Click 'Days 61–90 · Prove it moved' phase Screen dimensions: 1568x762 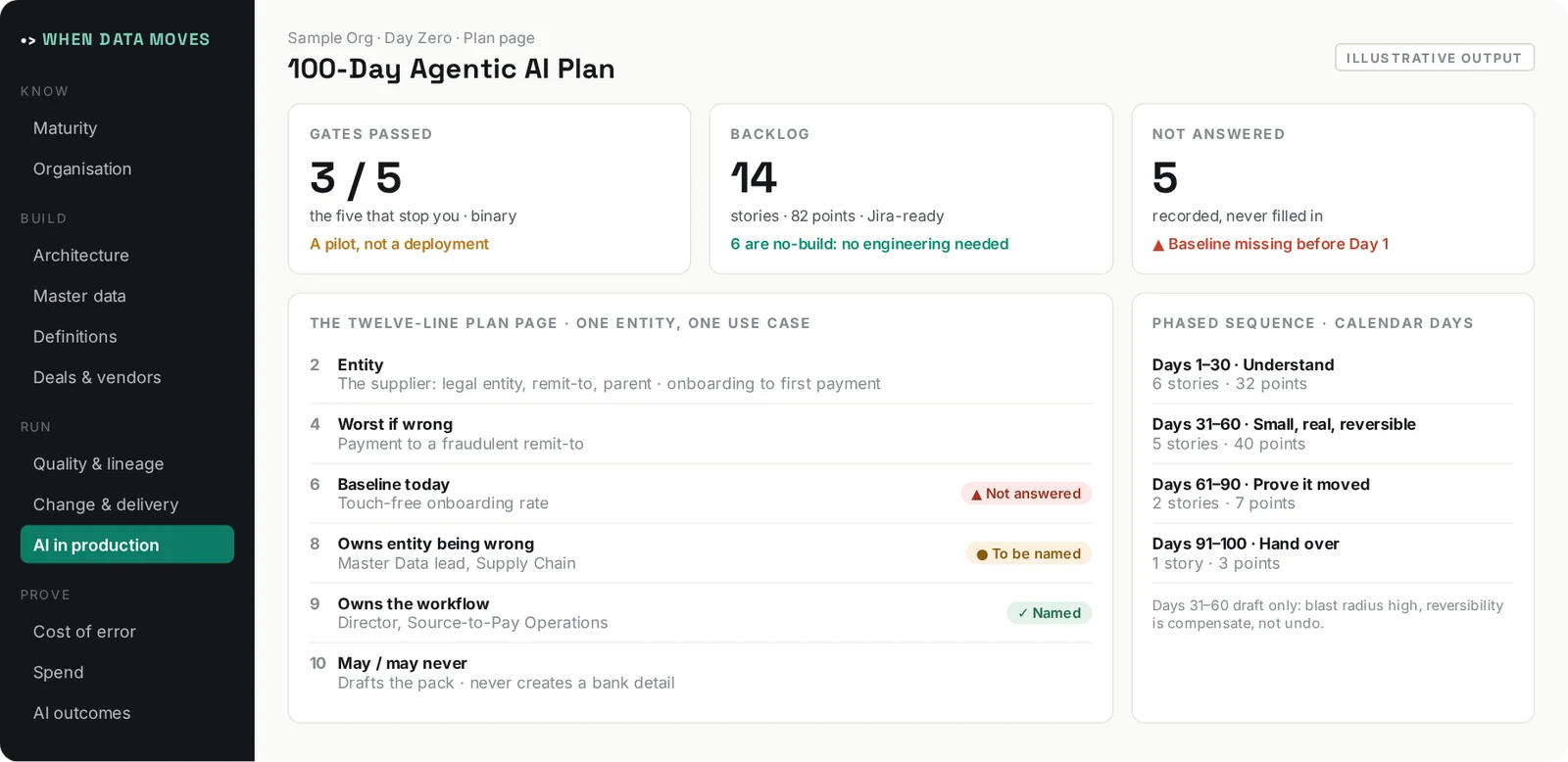[1260, 484]
